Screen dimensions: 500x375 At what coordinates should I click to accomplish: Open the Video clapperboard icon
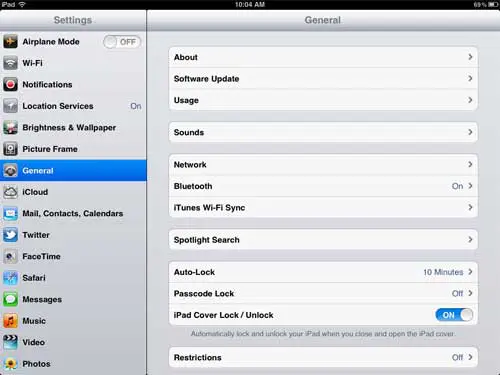(x=10, y=342)
